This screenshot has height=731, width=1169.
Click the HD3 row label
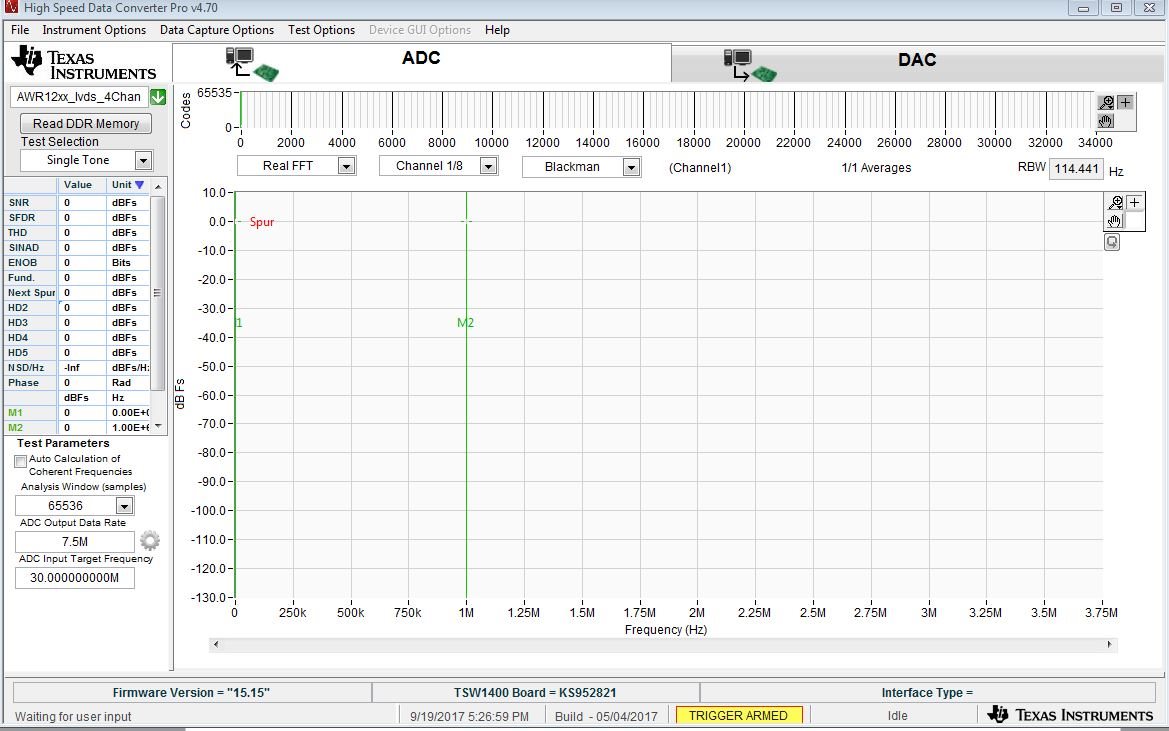pos(18,323)
